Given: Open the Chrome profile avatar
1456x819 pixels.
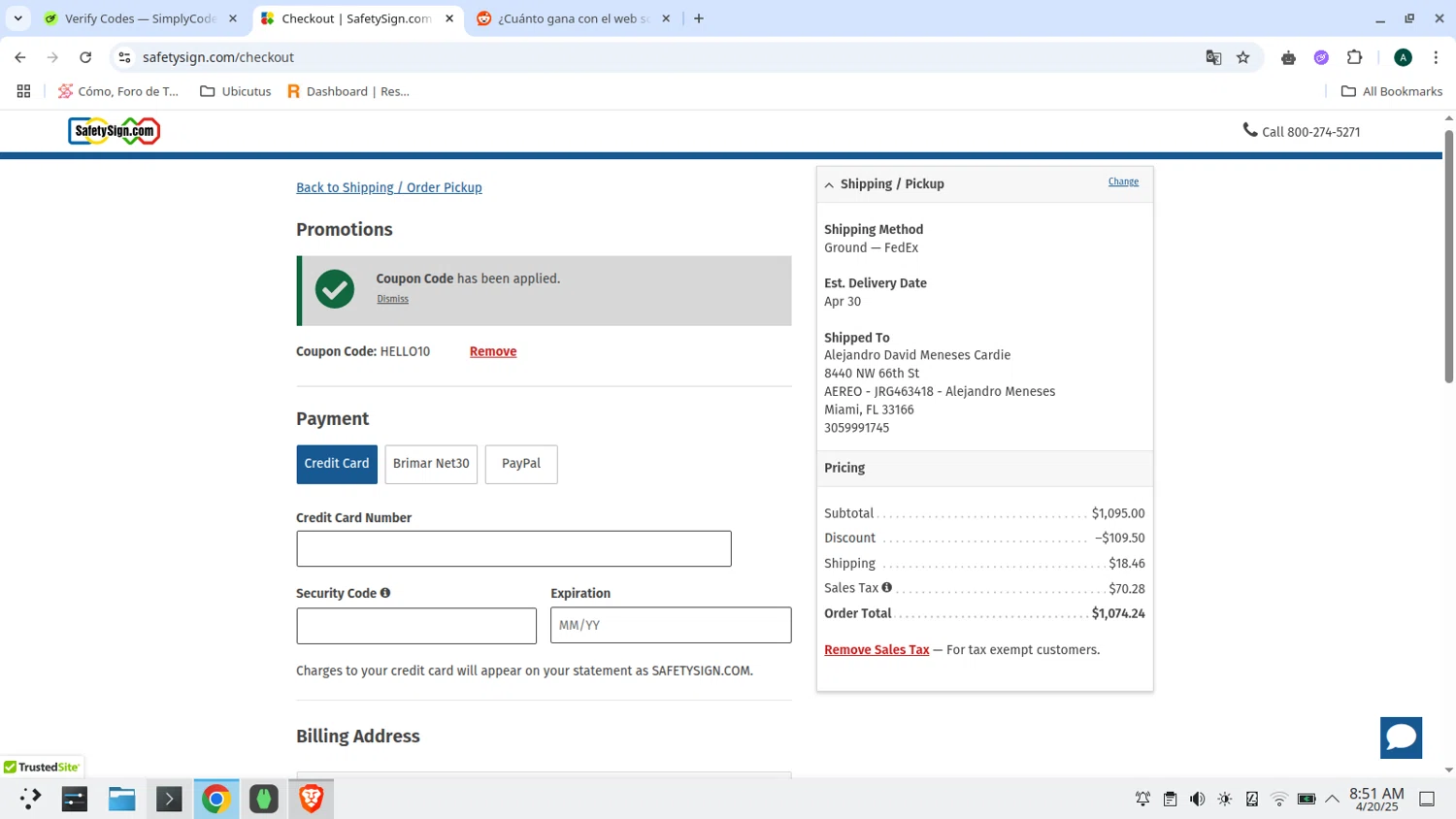Looking at the screenshot, I should point(1403,57).
